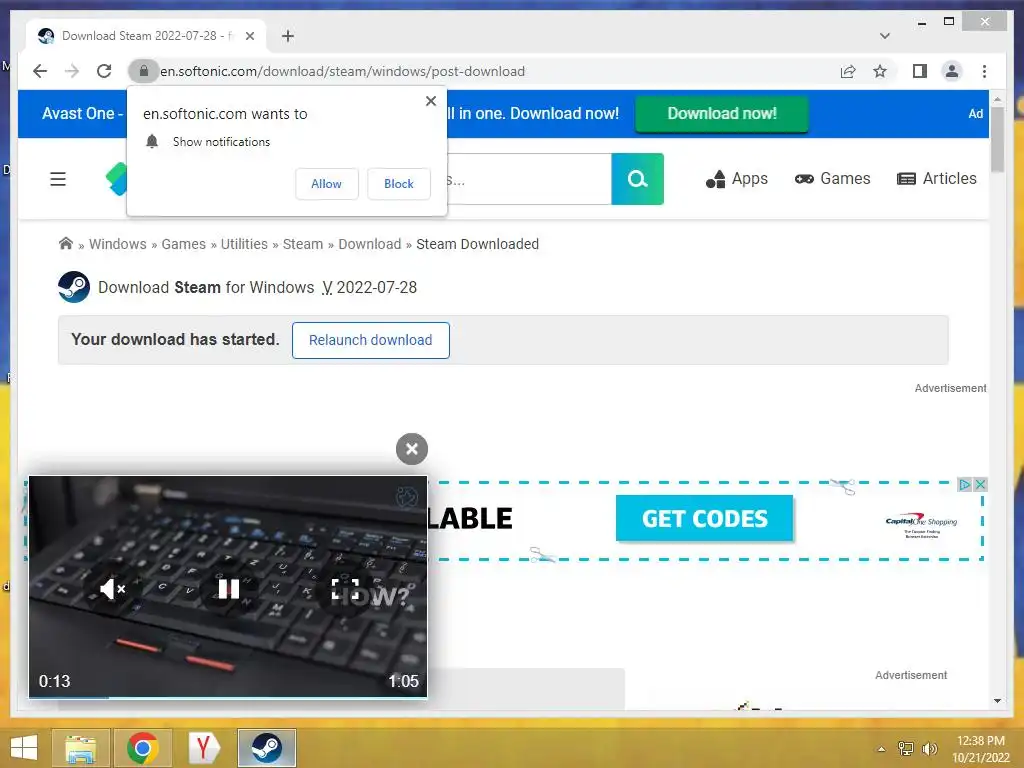Select the Download Steam tab
The height and width of the screenshot is (768, 1024).
(146, 36)
